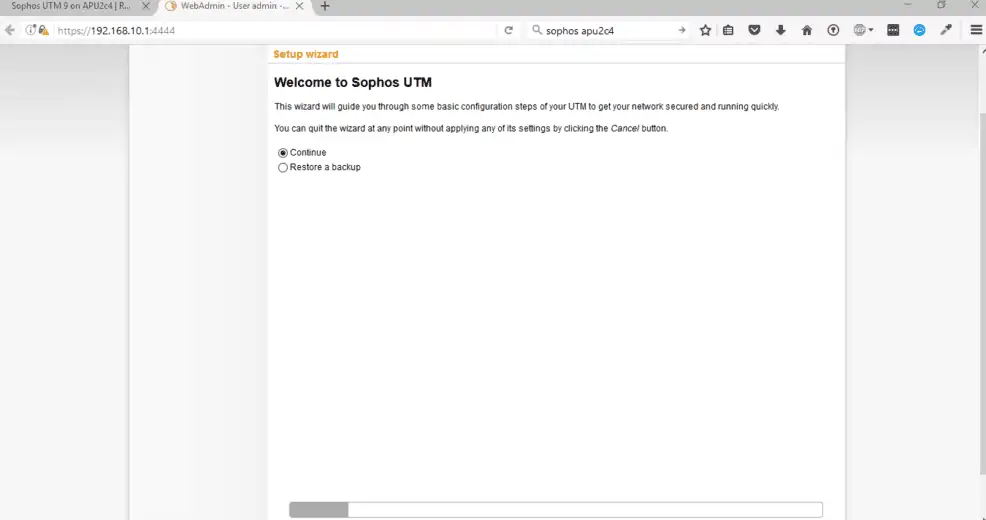986x520 pixels.
Task: Activate the eyedropper color picker tool
Action: (x=946, y=30)
